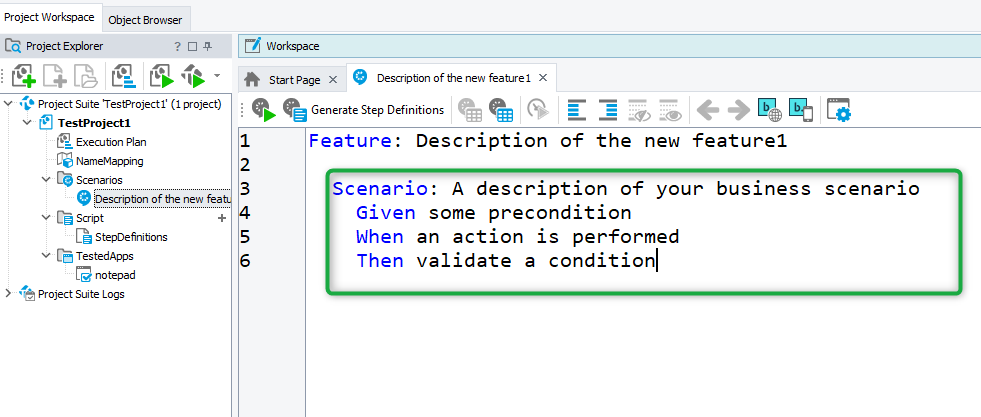Open the run options dropdown arrow
Screen dimensions: 981x417
pos(217,75)
